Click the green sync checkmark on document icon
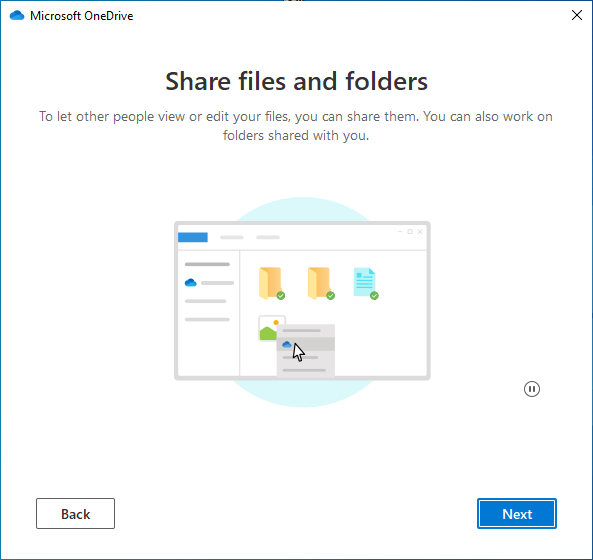 (374, 296)
